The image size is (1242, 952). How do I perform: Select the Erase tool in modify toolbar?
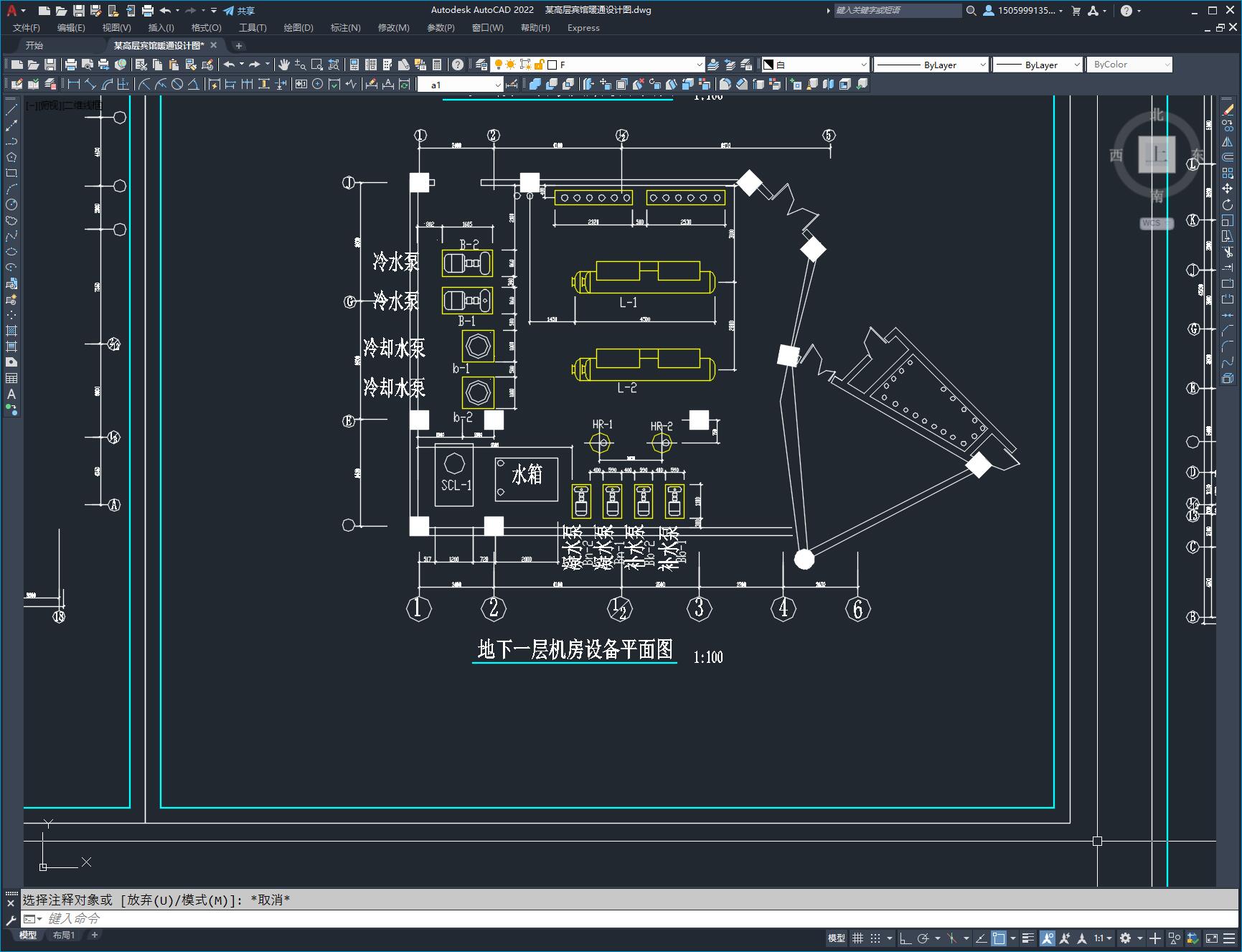(x=1228, y=110)
